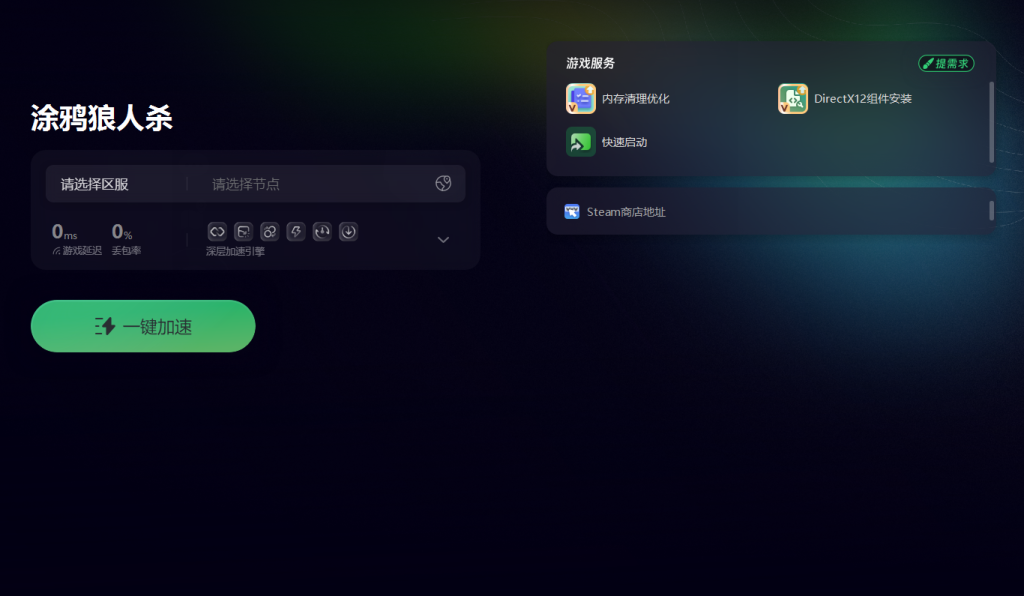Open the 内存清理优化 memory cleanup icon
1024x596 pixels.
click(581, 99)
